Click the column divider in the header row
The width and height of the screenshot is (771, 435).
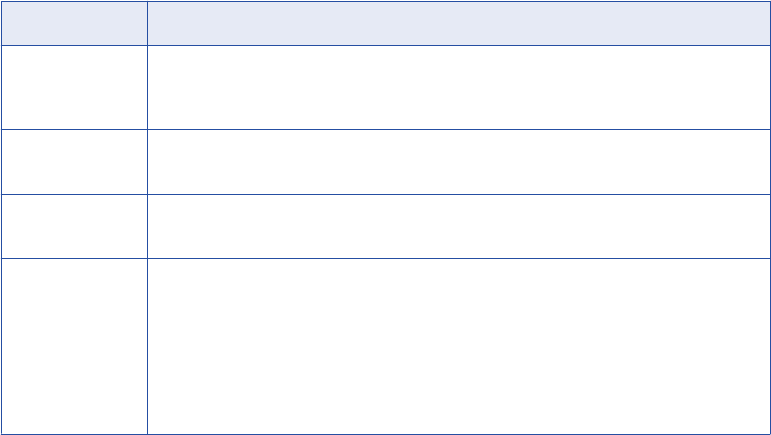pos(147,23)
